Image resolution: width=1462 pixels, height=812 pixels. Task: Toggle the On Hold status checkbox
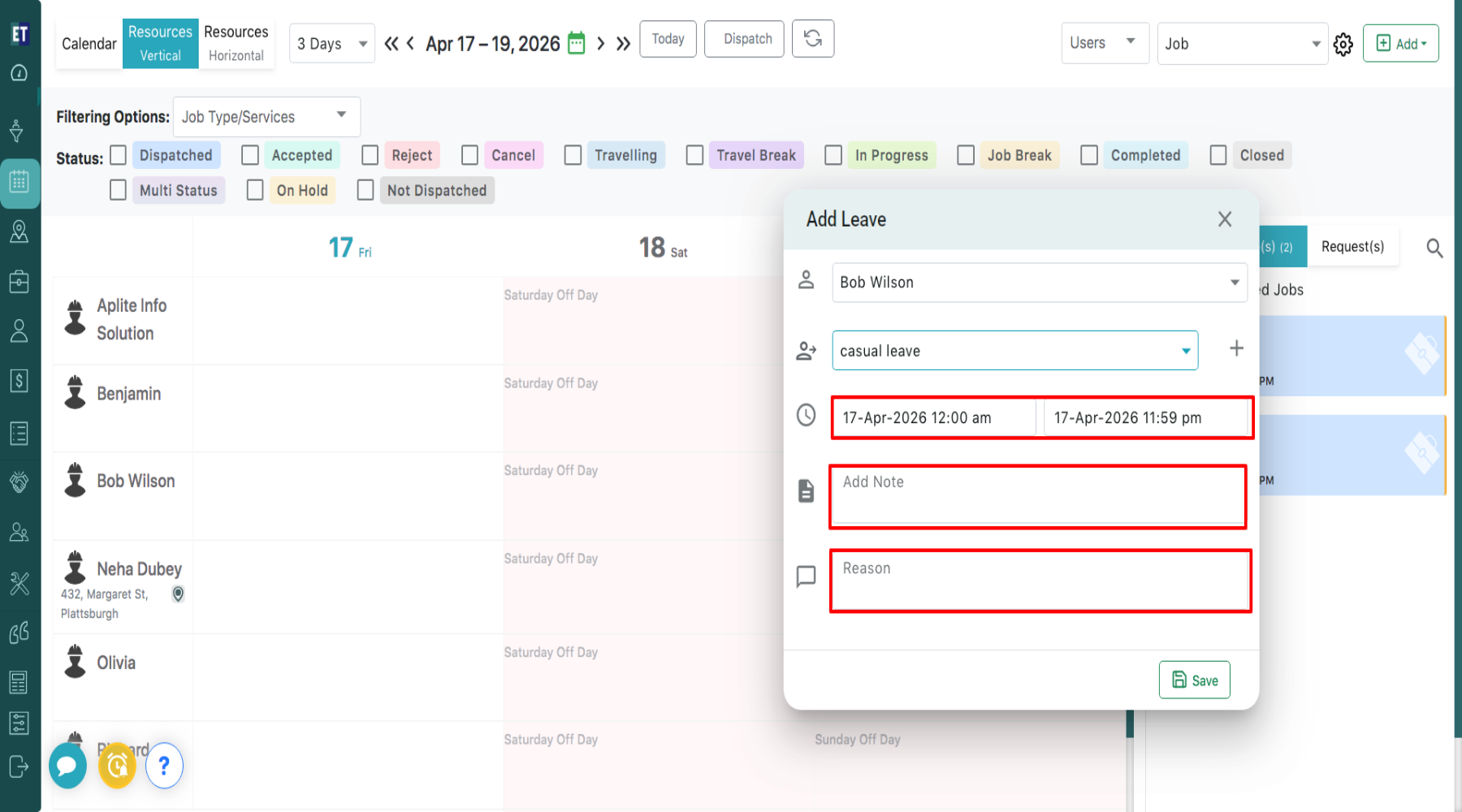[x=255, y=190]
